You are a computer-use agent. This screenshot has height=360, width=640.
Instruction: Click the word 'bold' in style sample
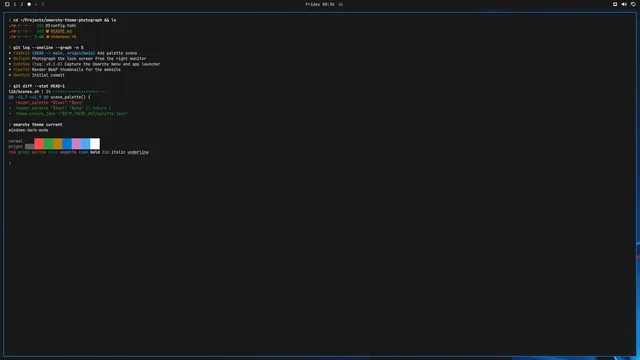click(x=95, y=152)
